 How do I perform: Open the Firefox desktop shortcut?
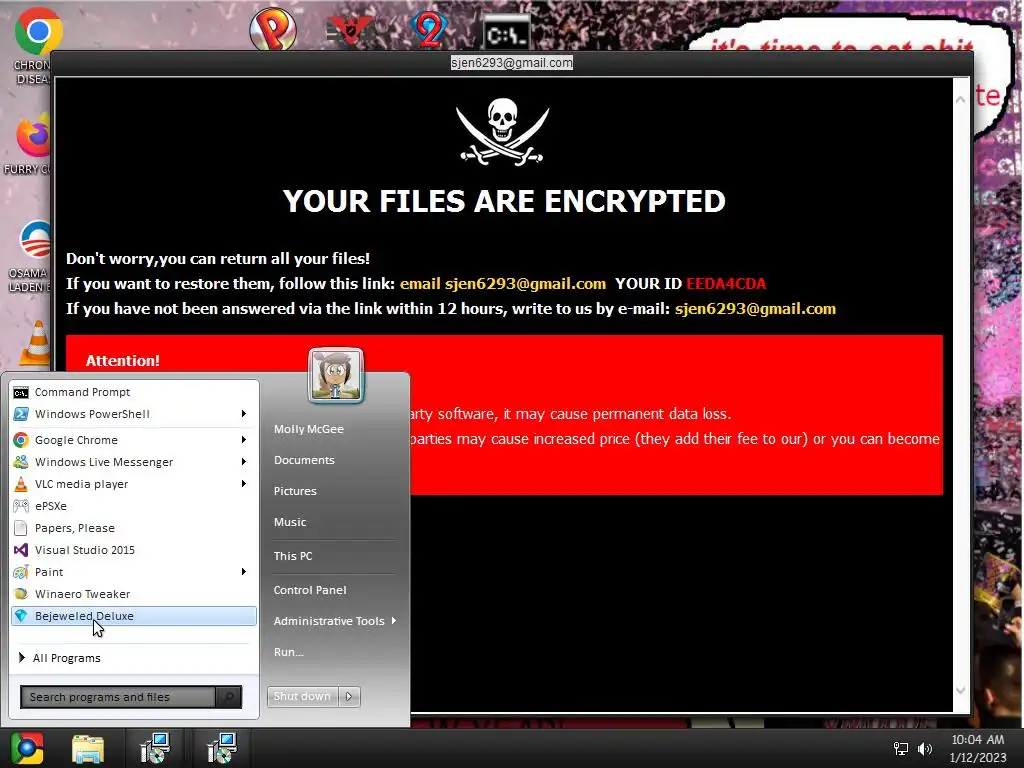(33, 137)
